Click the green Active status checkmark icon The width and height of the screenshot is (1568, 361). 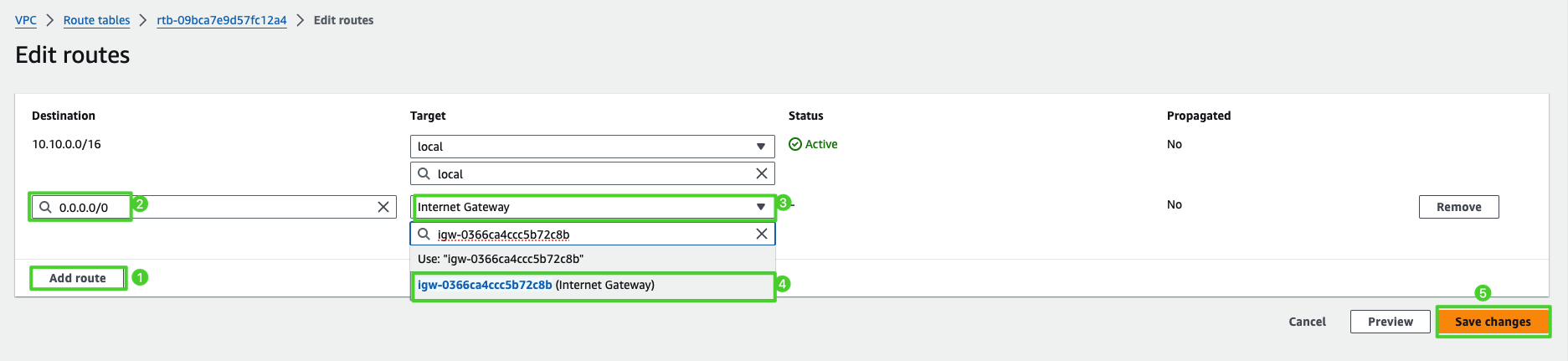(795, 144)
